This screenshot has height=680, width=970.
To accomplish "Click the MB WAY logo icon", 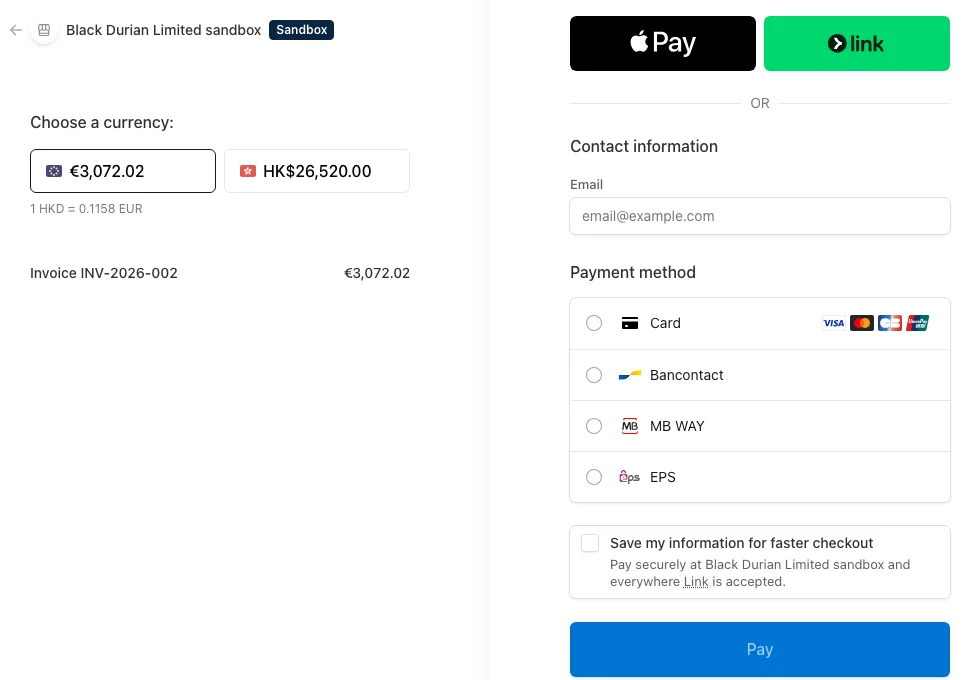I will 630,426.
